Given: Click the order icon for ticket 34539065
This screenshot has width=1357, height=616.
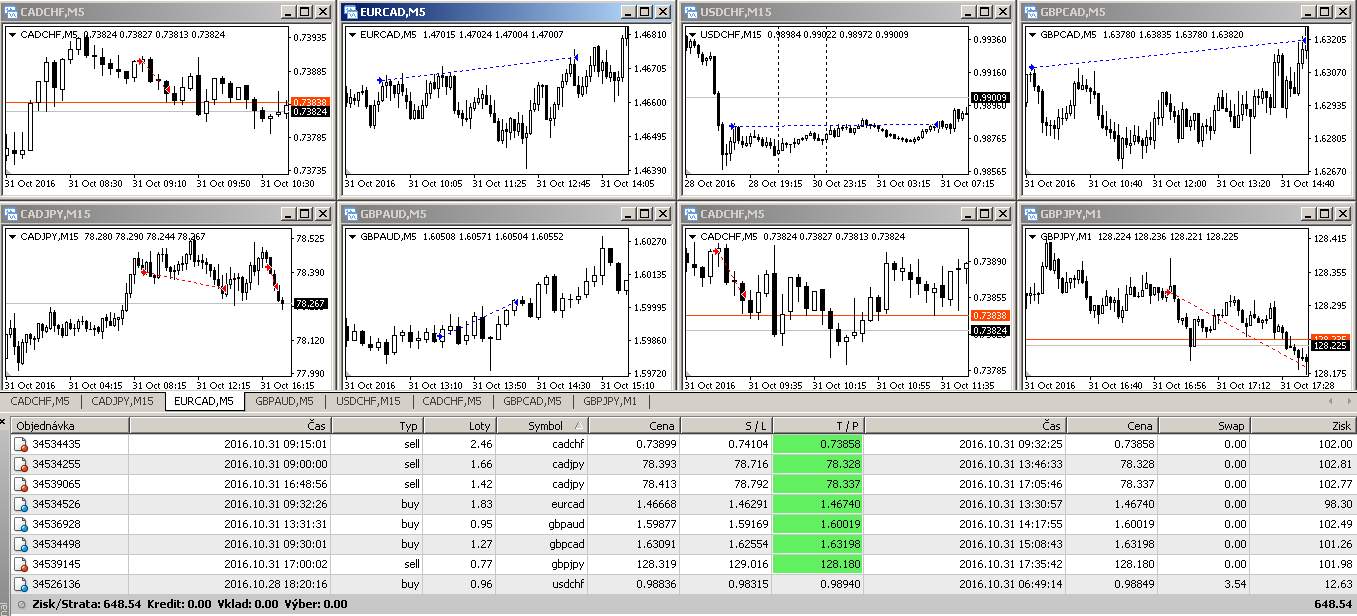Looking at the screenshot, I should click(20, 484).
